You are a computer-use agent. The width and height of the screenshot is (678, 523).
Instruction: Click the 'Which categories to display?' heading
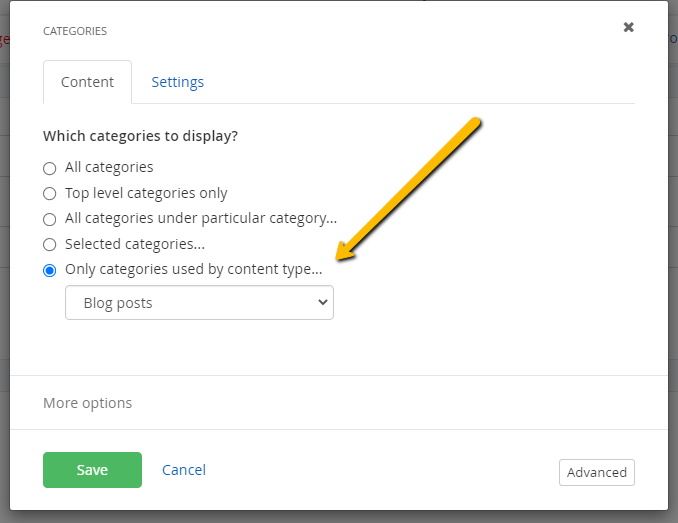(x=141, y=136)
